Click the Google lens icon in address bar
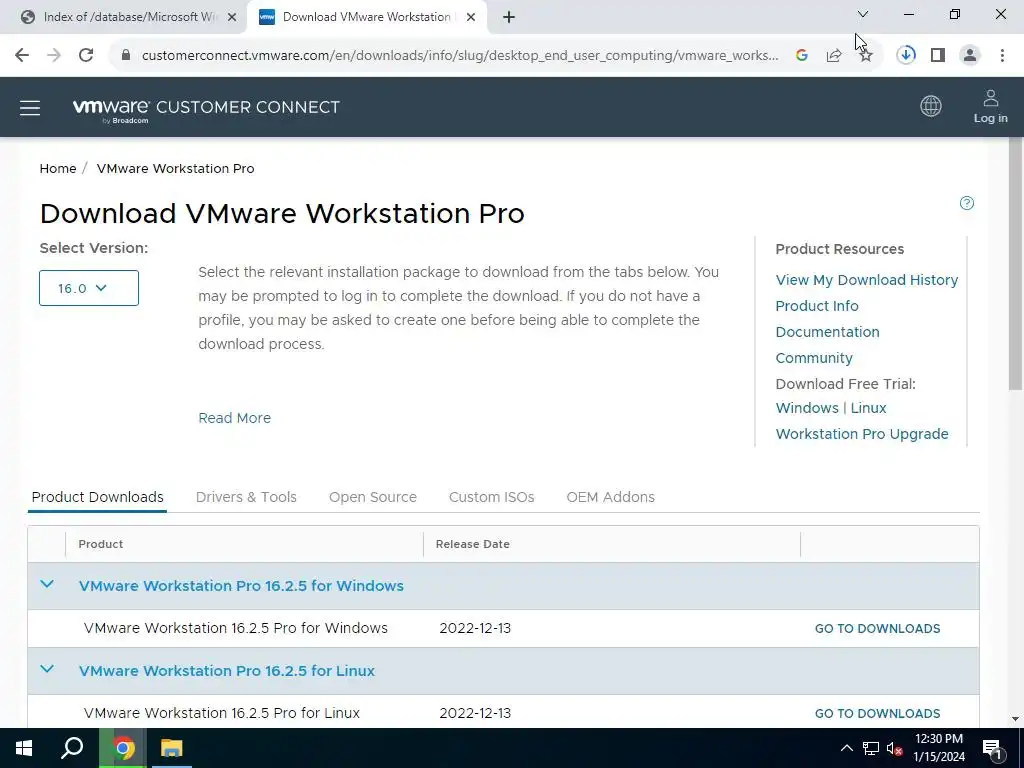Screen dimensions: 1024x768 coord(802,56)
